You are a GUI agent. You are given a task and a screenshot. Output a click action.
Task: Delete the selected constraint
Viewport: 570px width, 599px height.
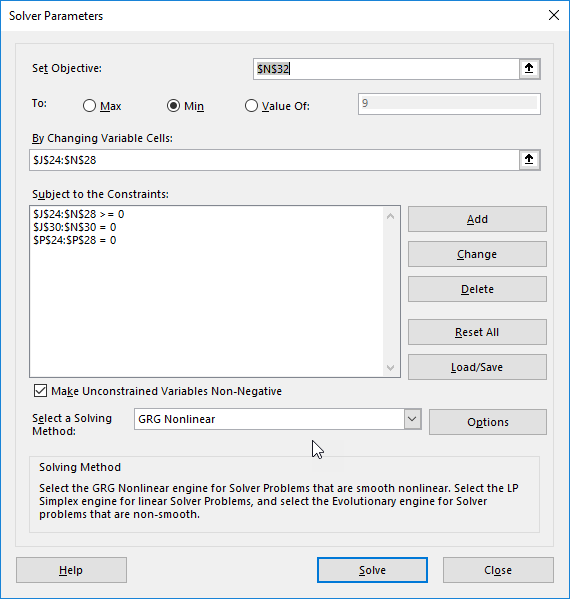point(477,289)
